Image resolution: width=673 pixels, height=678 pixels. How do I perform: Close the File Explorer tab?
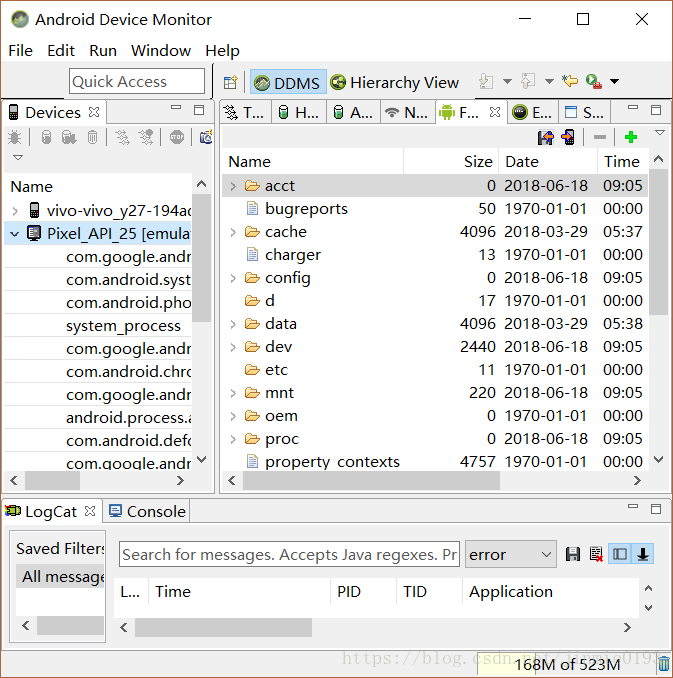tap(495, 112)
